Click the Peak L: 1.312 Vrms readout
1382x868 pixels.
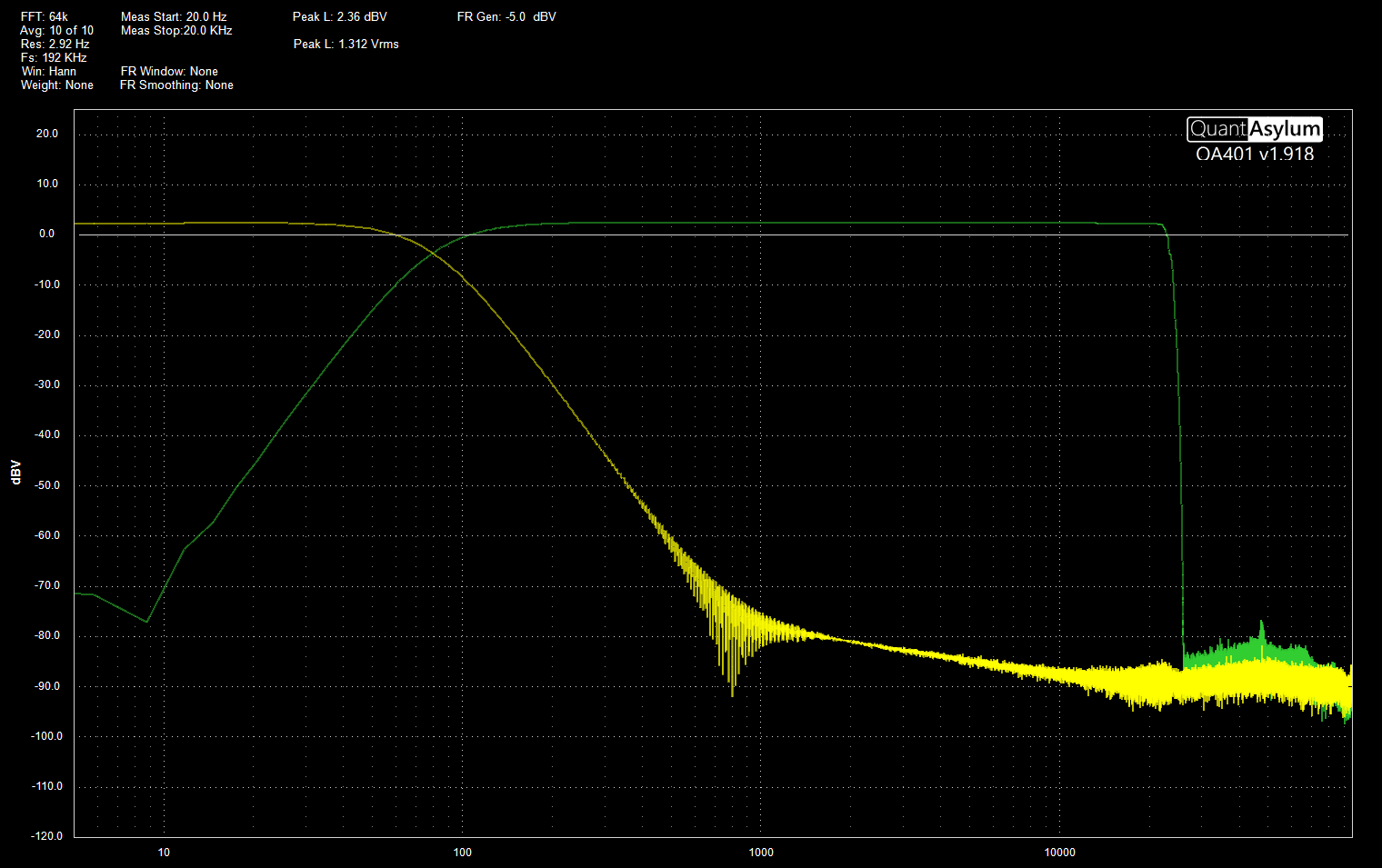tap(345, 44)
